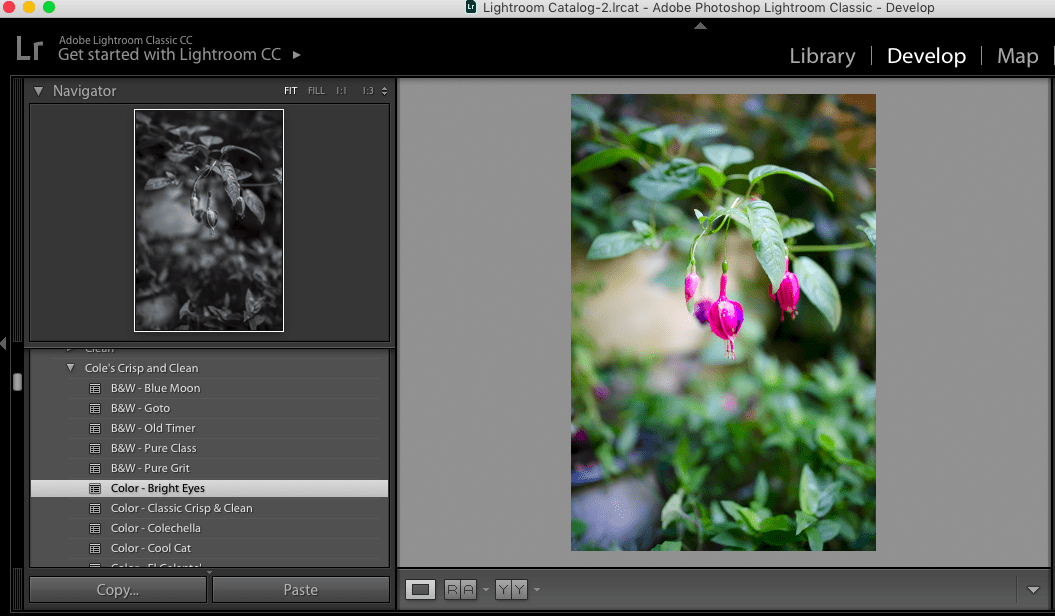Viewport: 1055px width, 616px height.
Task: Click Cole's Crisp and Clean group label
Action: (x=141, y=368)
